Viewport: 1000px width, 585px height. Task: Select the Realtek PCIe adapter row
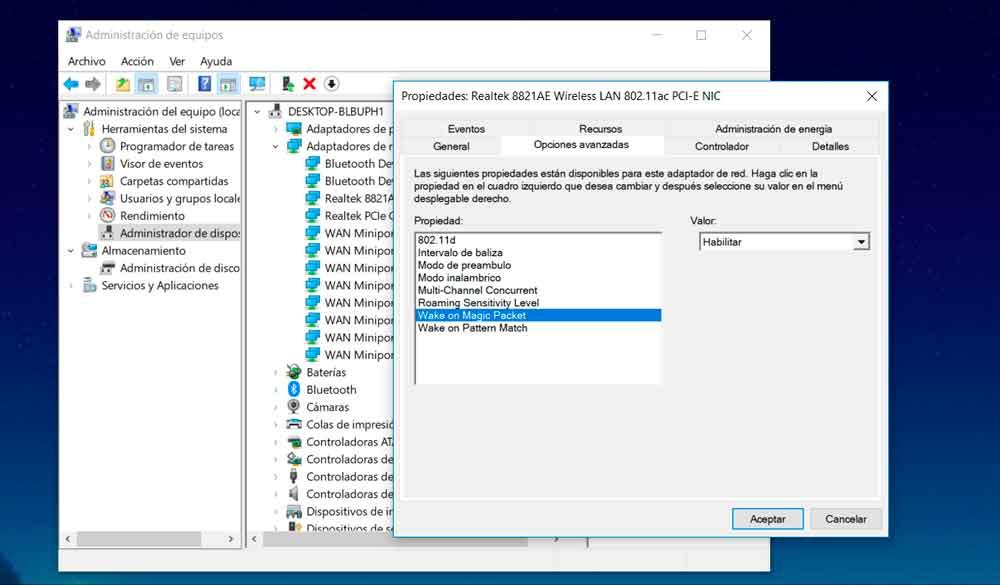tap(349, 216)
